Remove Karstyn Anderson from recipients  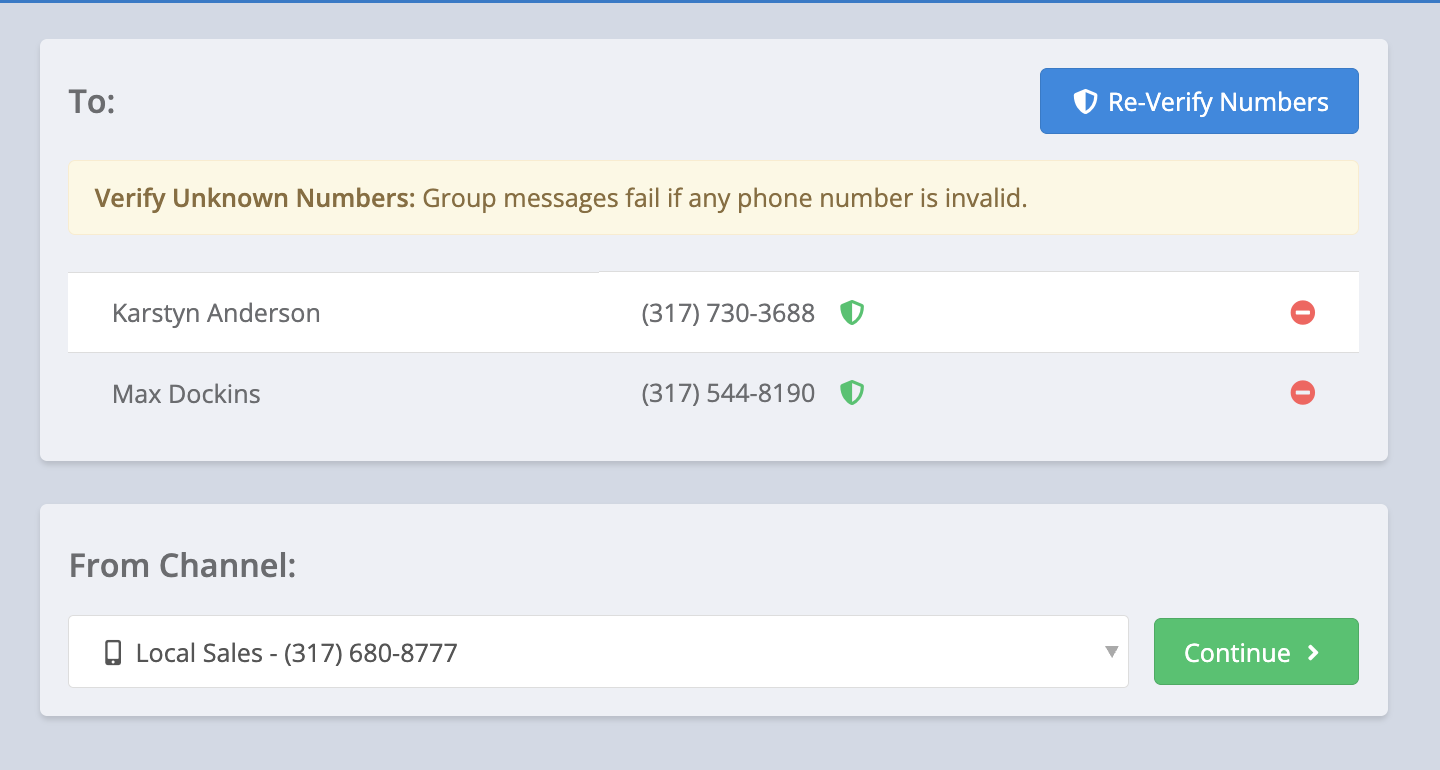[x=1302, y=313]
